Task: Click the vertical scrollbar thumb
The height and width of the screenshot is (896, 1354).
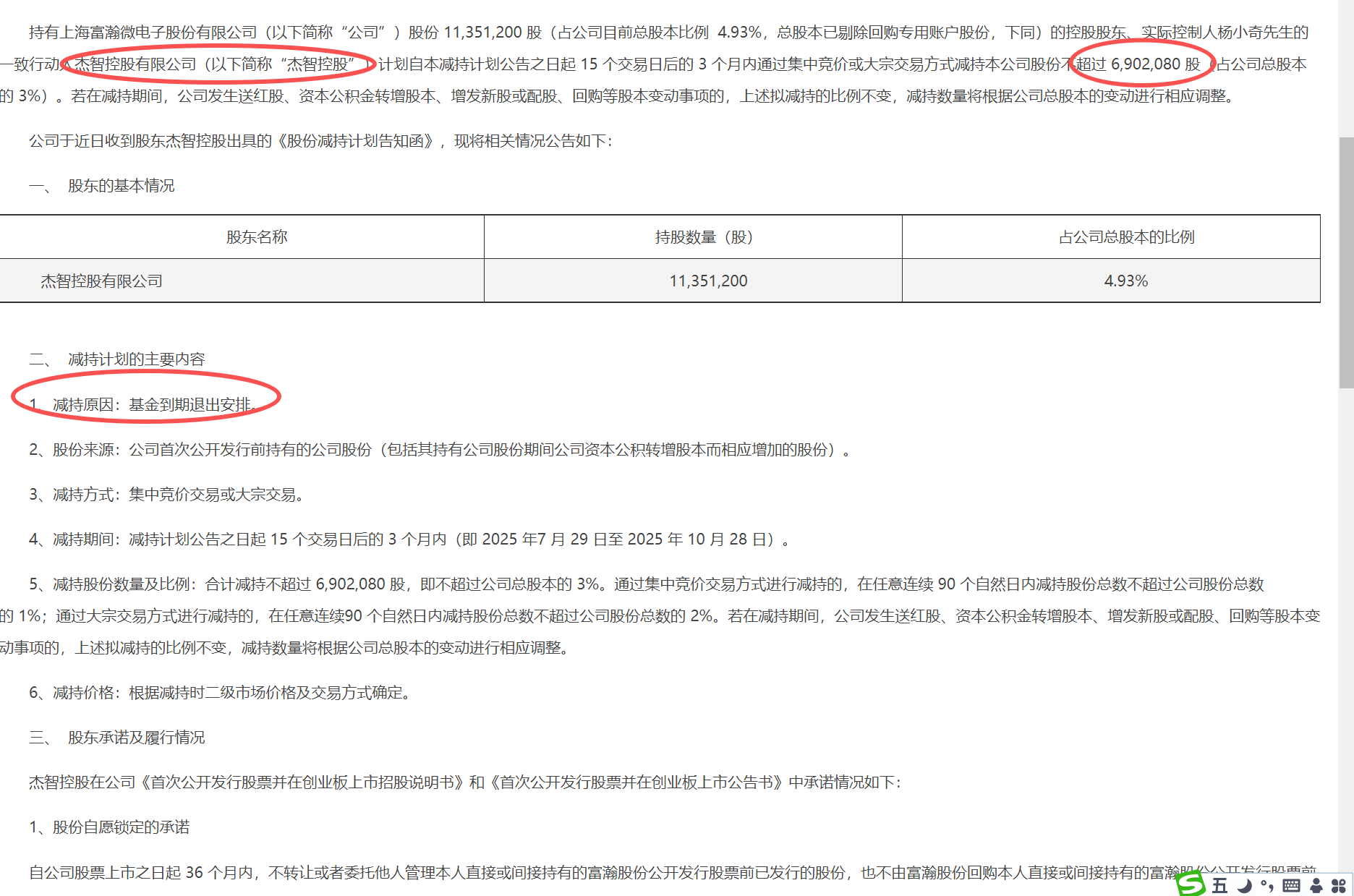Action: tap(1346, 263)
